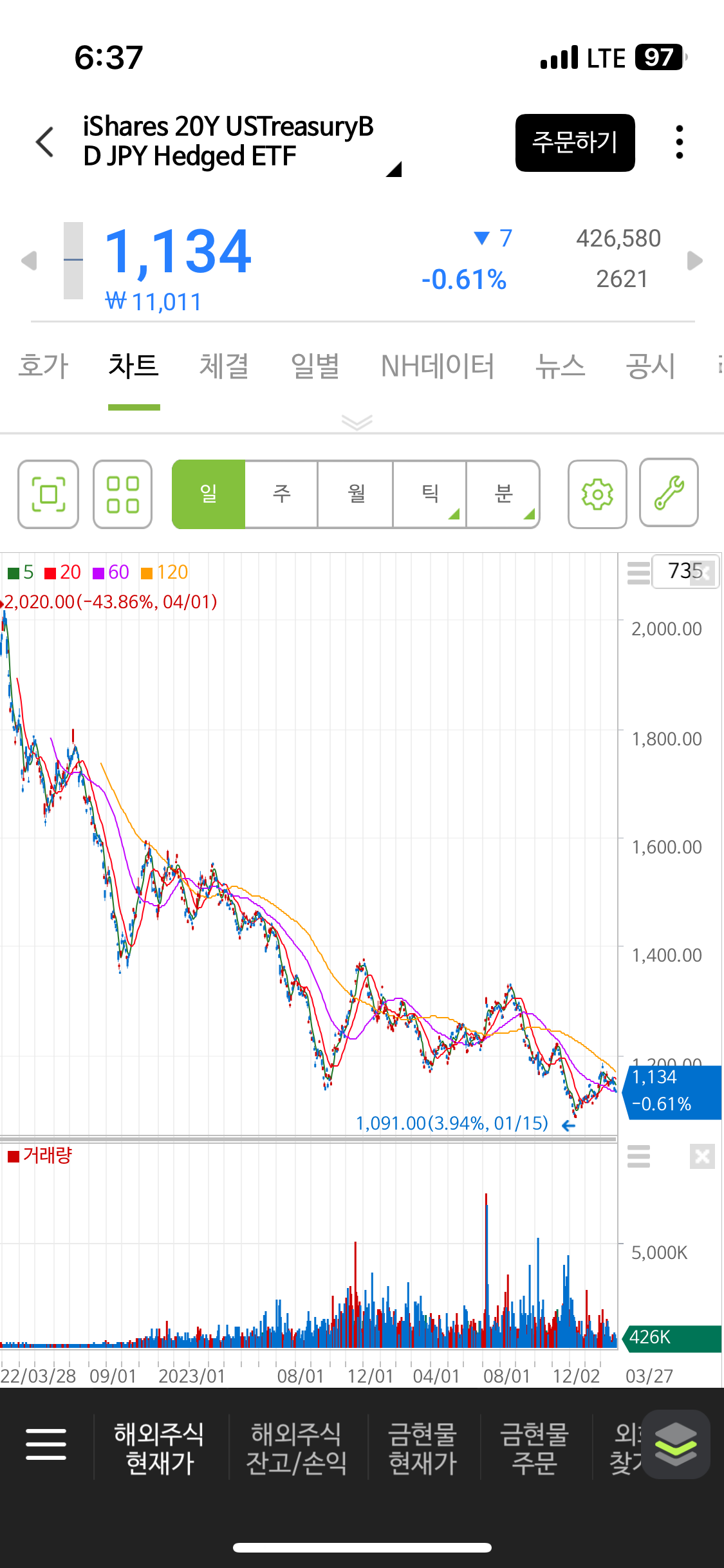
Task: Go to 해외주식 잔고/손익 menu
Action: 297,1448
